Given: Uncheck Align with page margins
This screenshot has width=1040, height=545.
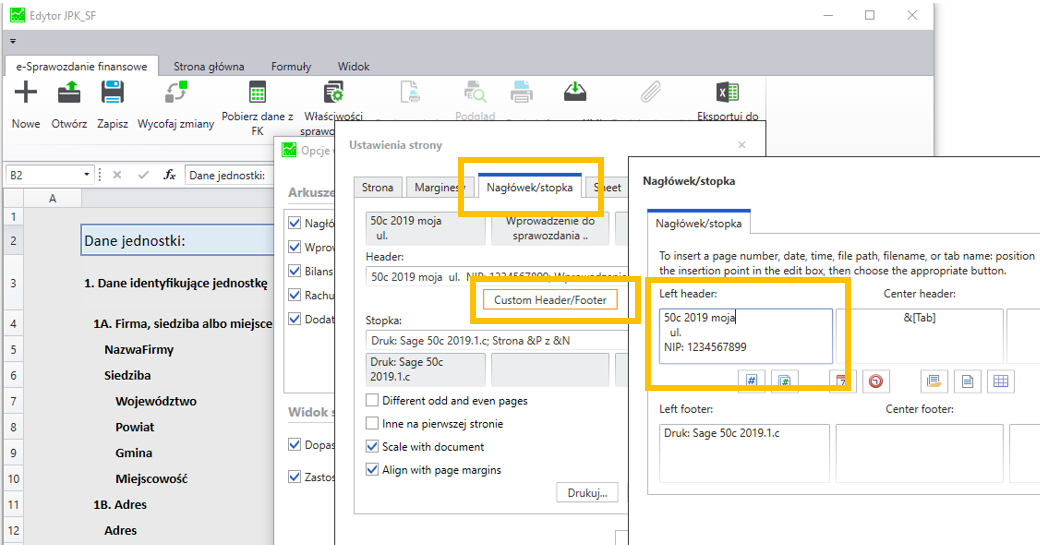Looking at the screenshot, I should (x=372, y=469).
